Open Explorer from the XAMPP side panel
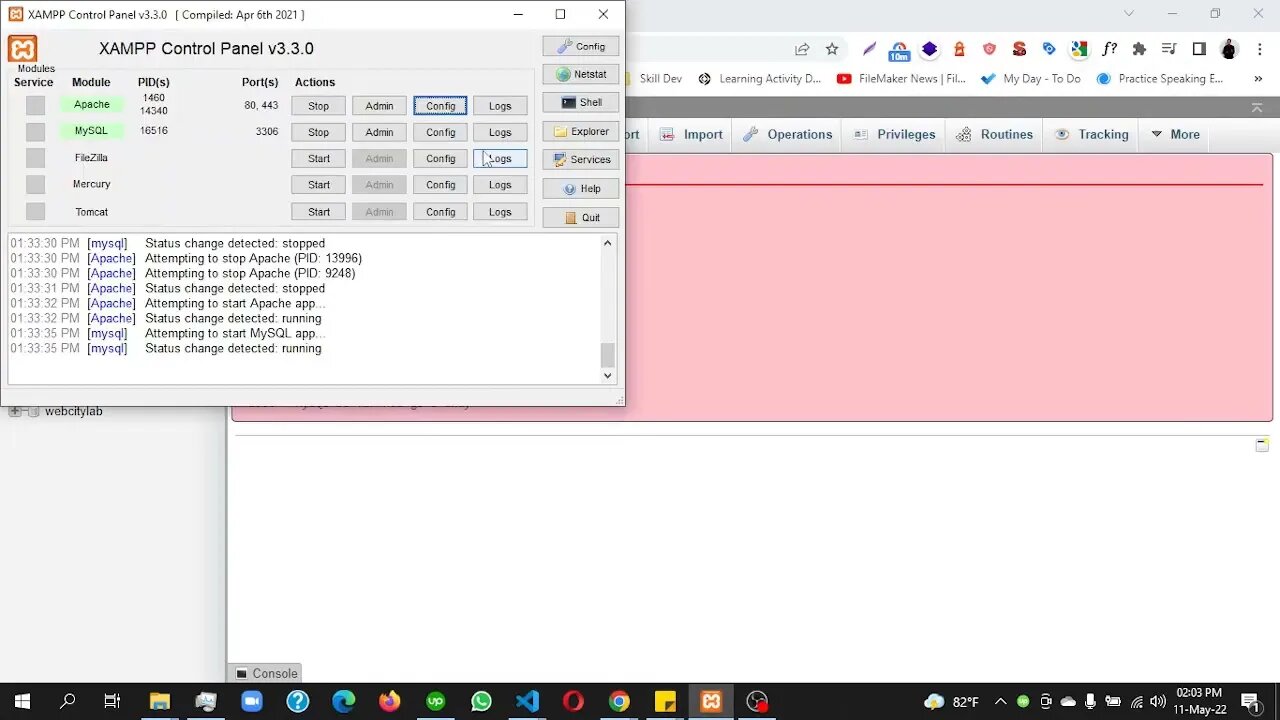Screen dimensions: 1280x720 pos(581,131)
